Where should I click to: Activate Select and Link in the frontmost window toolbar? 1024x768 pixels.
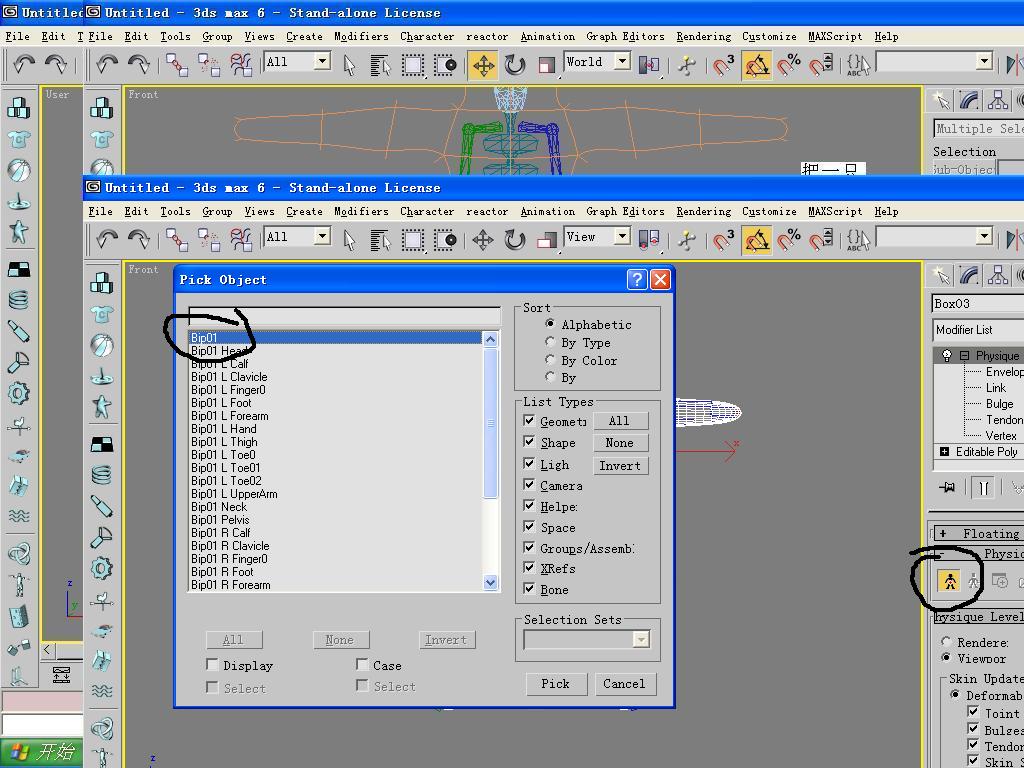(177, 240)
